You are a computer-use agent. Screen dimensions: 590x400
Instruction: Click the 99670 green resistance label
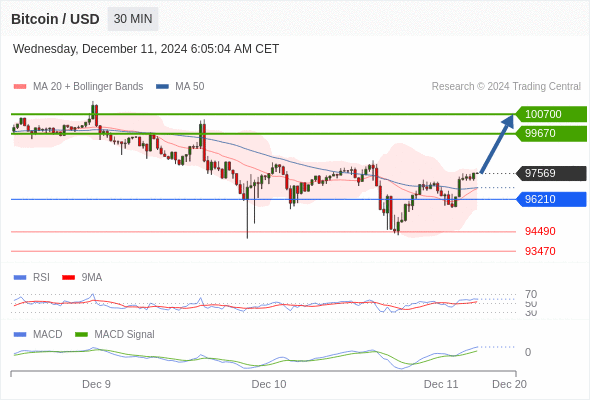tap(550, 133)
